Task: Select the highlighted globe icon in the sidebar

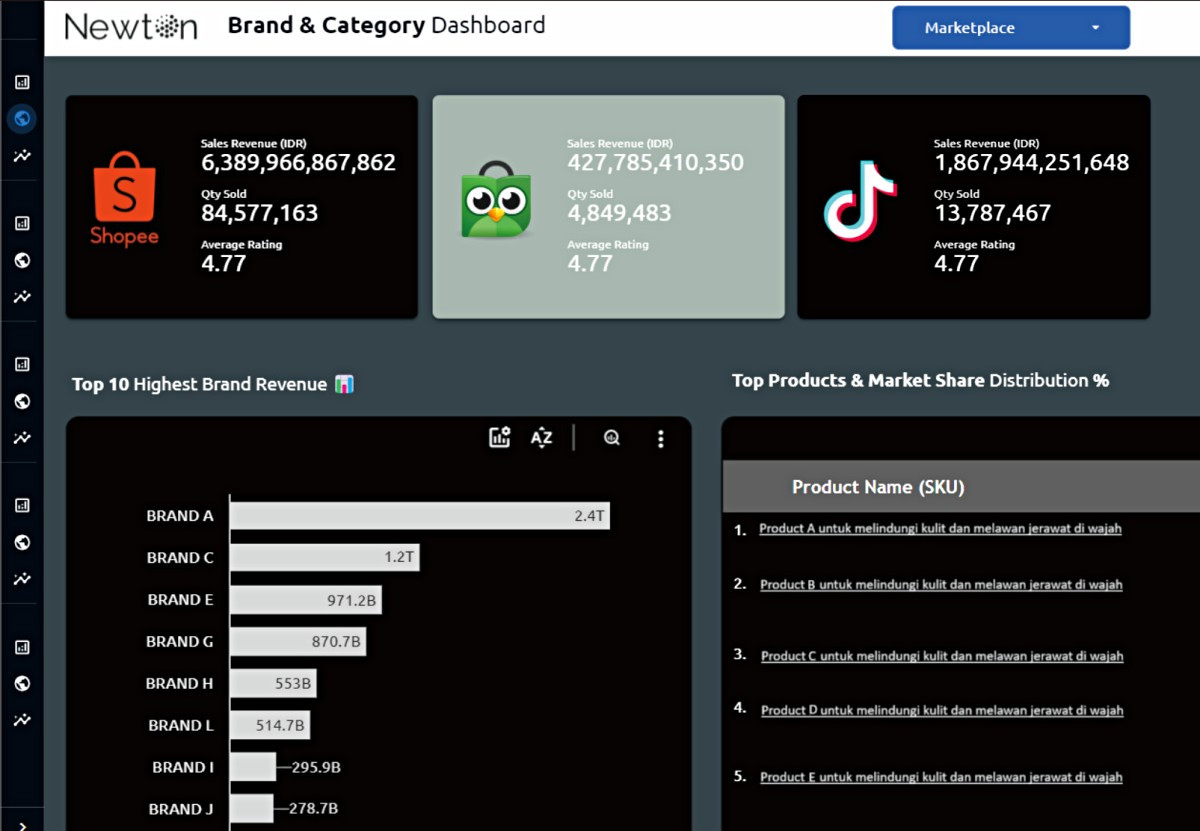Action: click(22, 119)
